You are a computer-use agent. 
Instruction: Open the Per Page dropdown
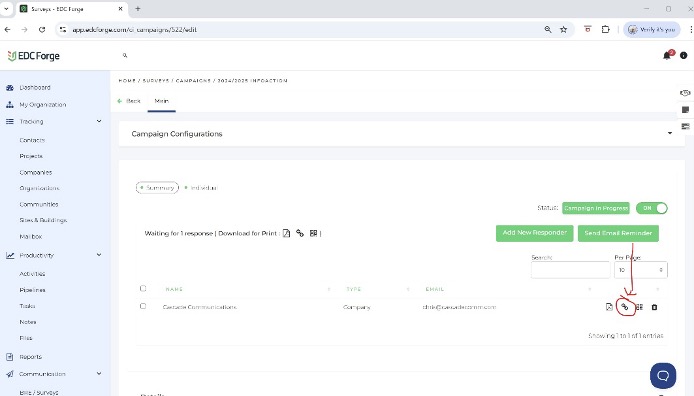point(640,270)
